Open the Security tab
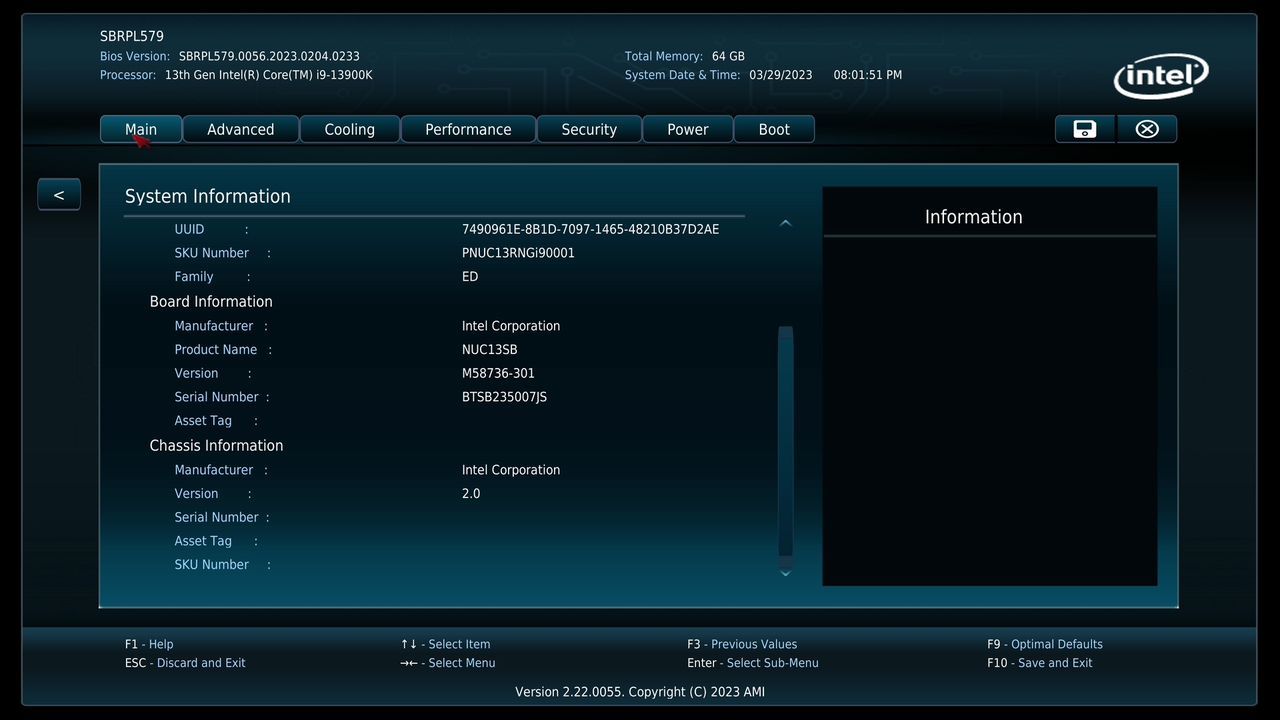 coord(588,128)
